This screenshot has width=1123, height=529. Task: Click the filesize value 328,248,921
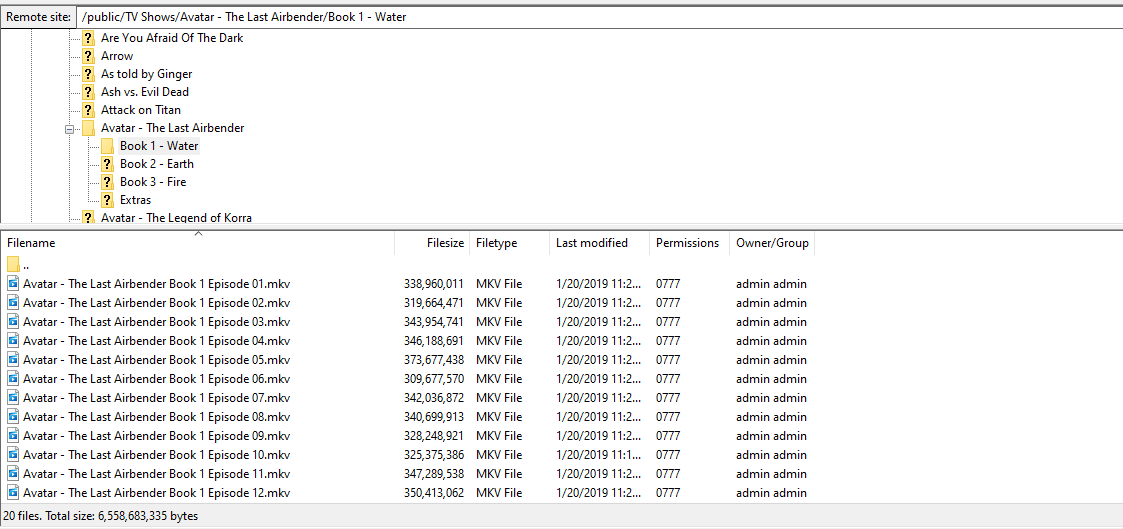coord(433,435)
